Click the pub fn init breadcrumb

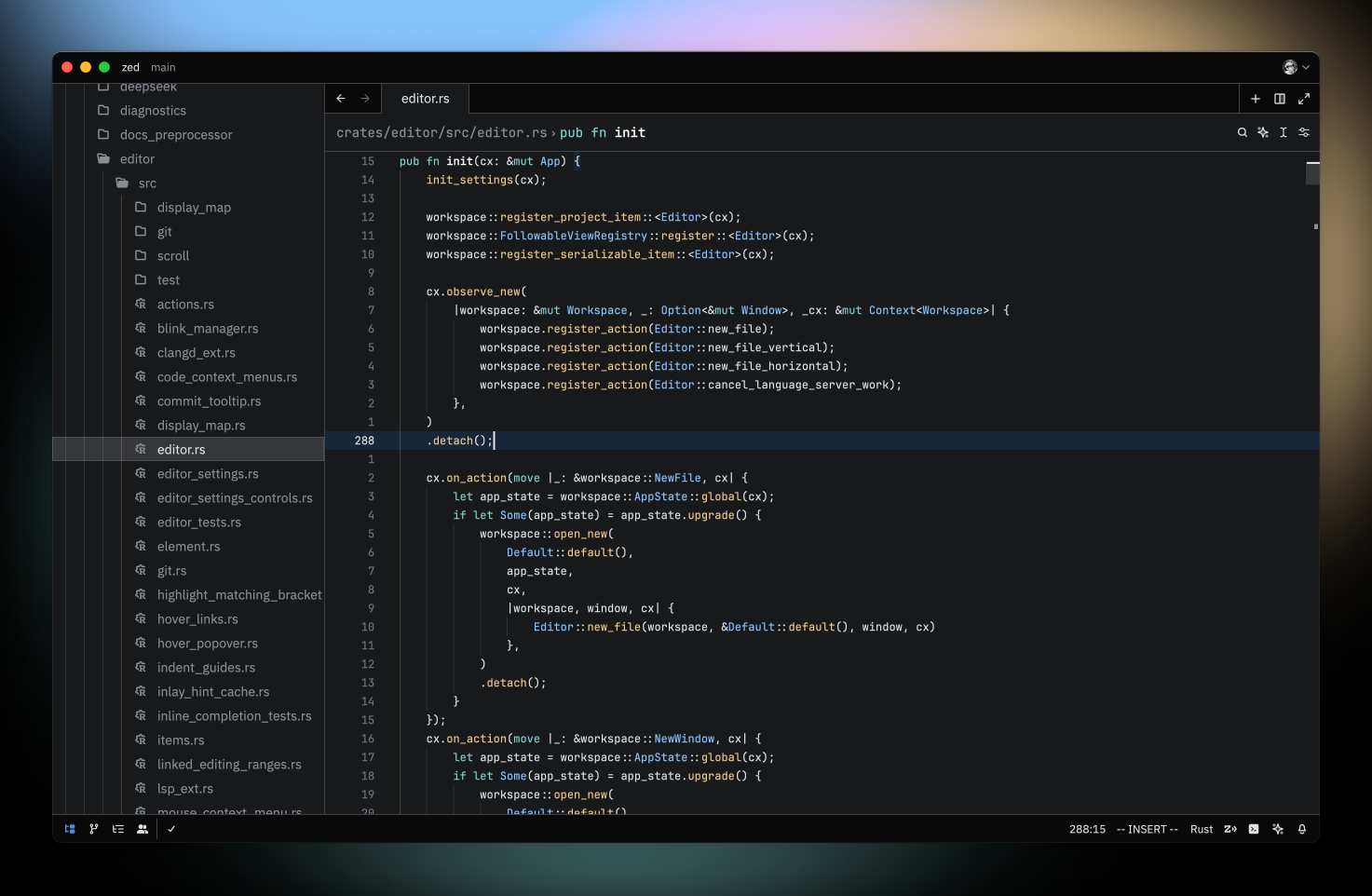603,132
